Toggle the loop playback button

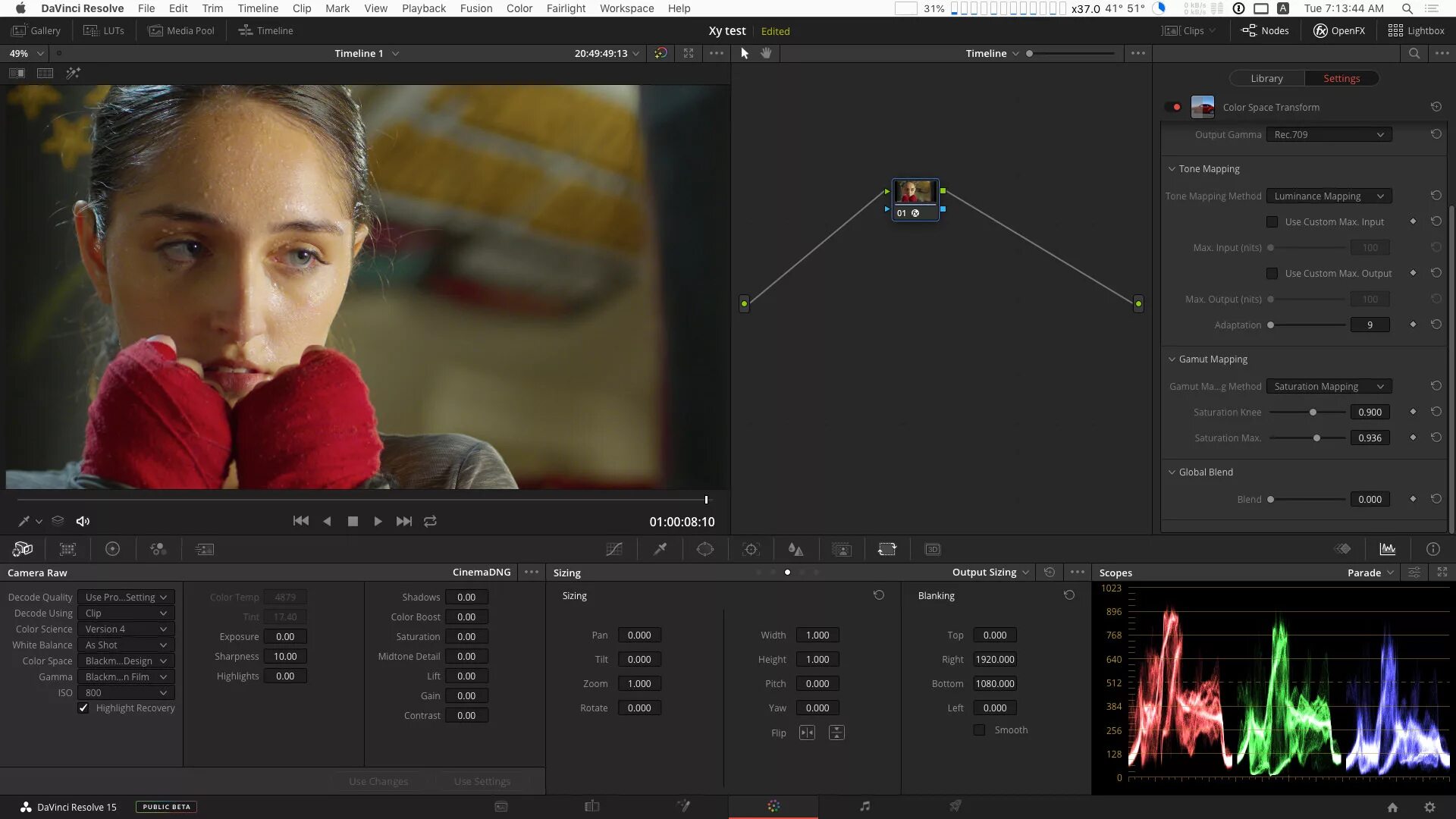coord(430,521)
